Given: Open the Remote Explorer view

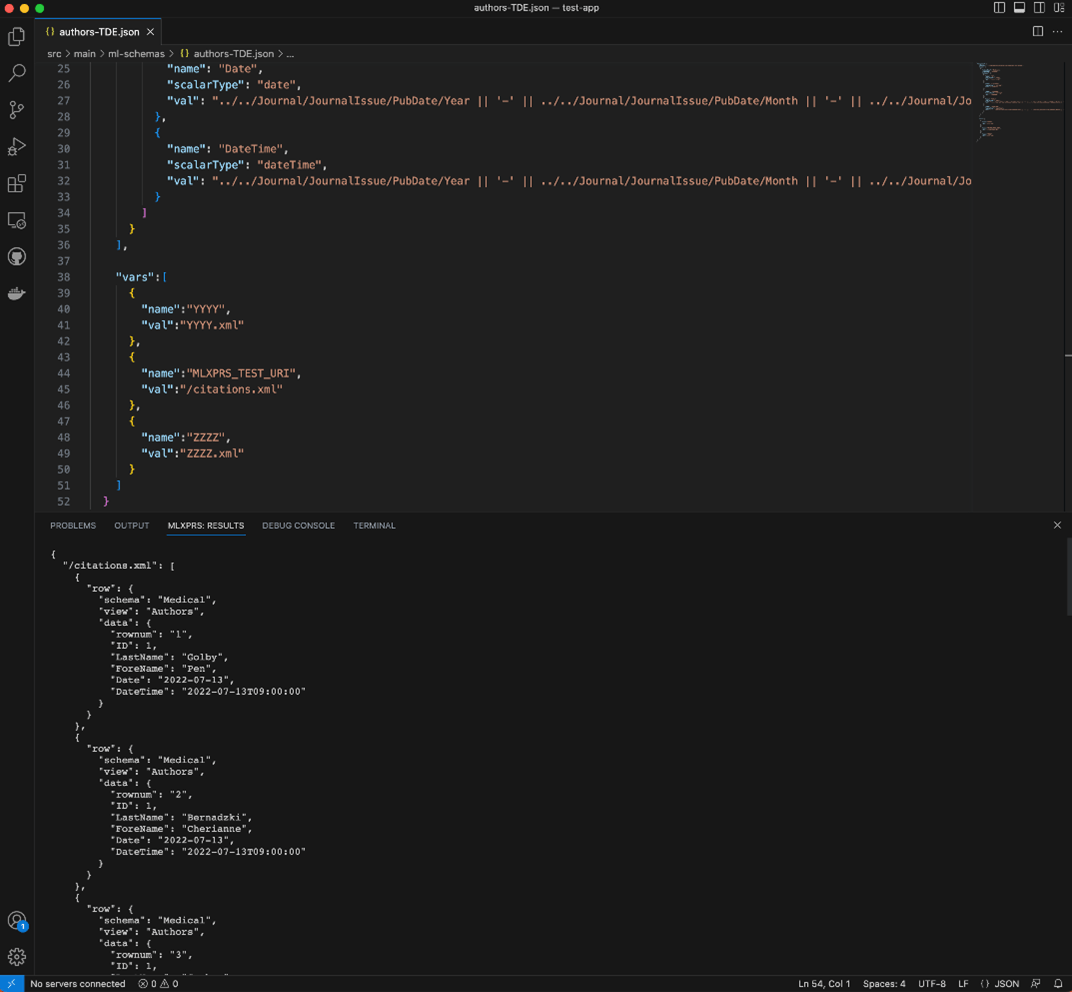Looking at the screenshot, I should (17, 220).
